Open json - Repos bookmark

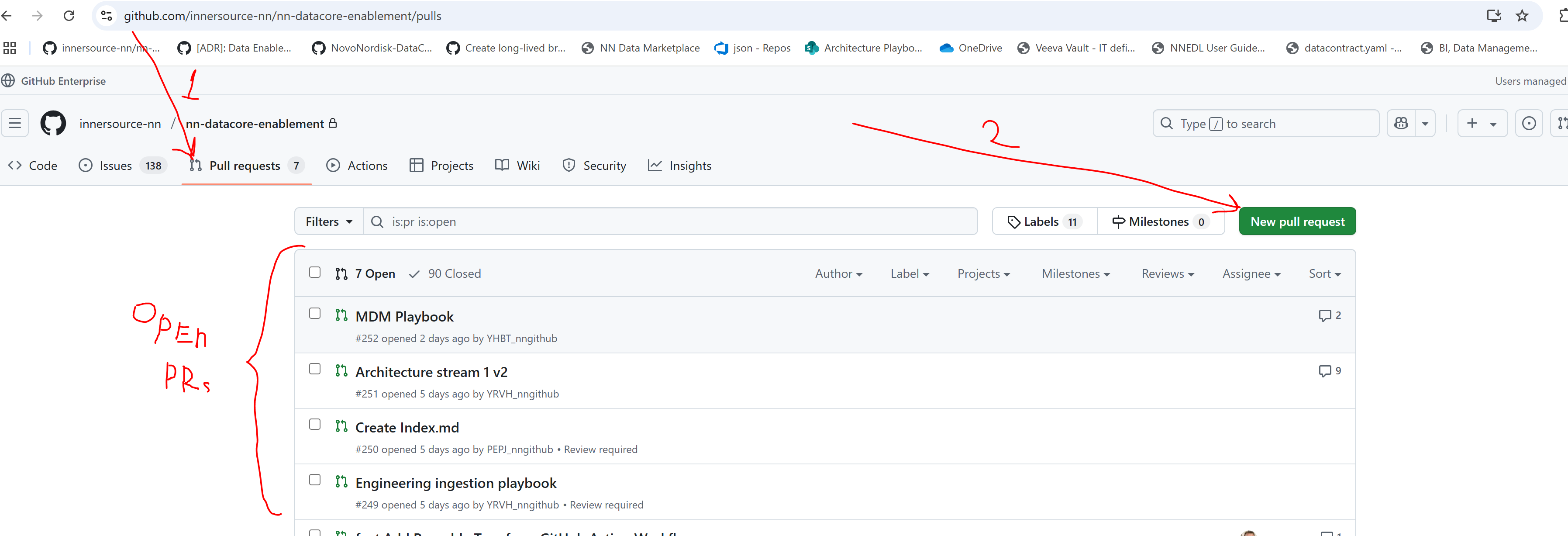click(752, 48)
